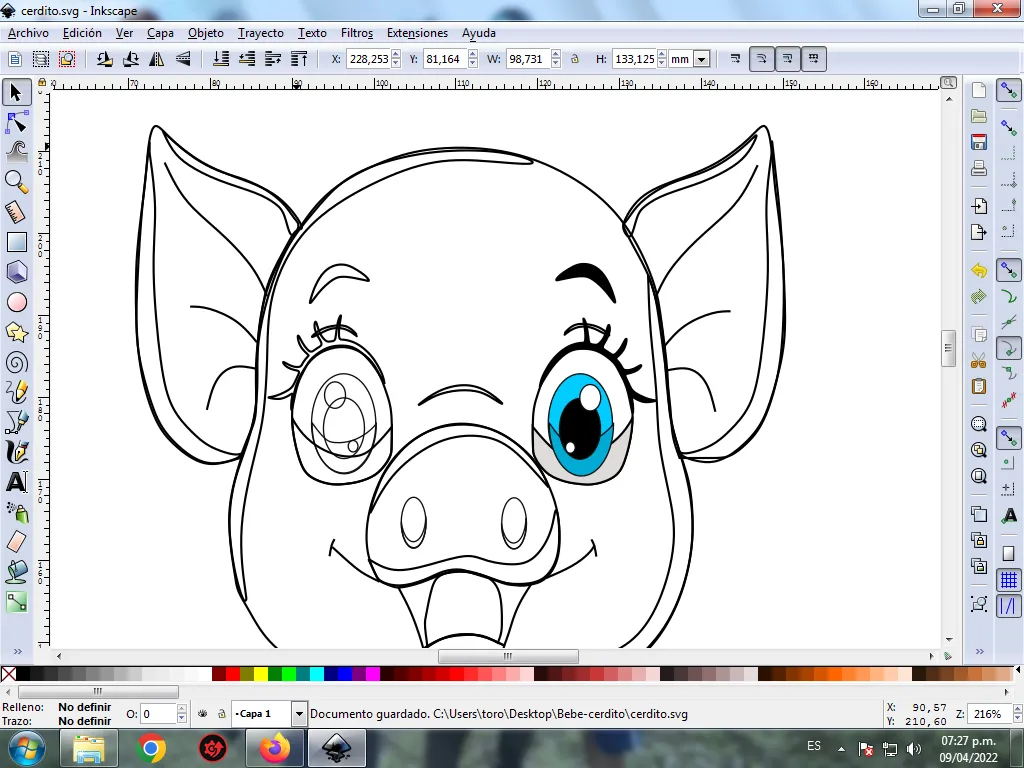This screenshot has width=1024, height=768.
Task: Click horizontal canvas scrollbar thumb
Action: 507,656
